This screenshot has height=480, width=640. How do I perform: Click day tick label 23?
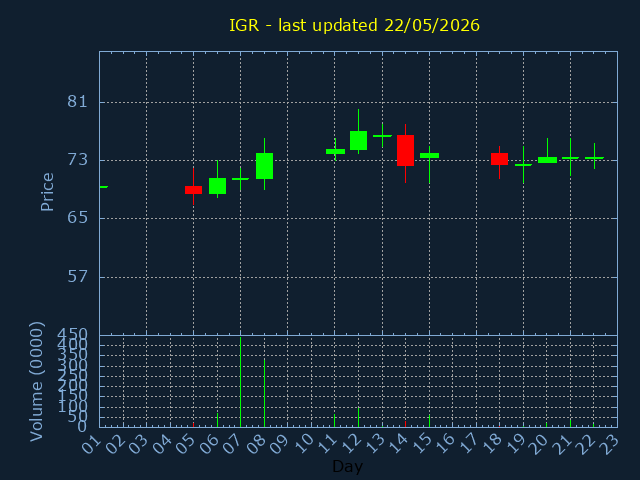click(610, 444)
